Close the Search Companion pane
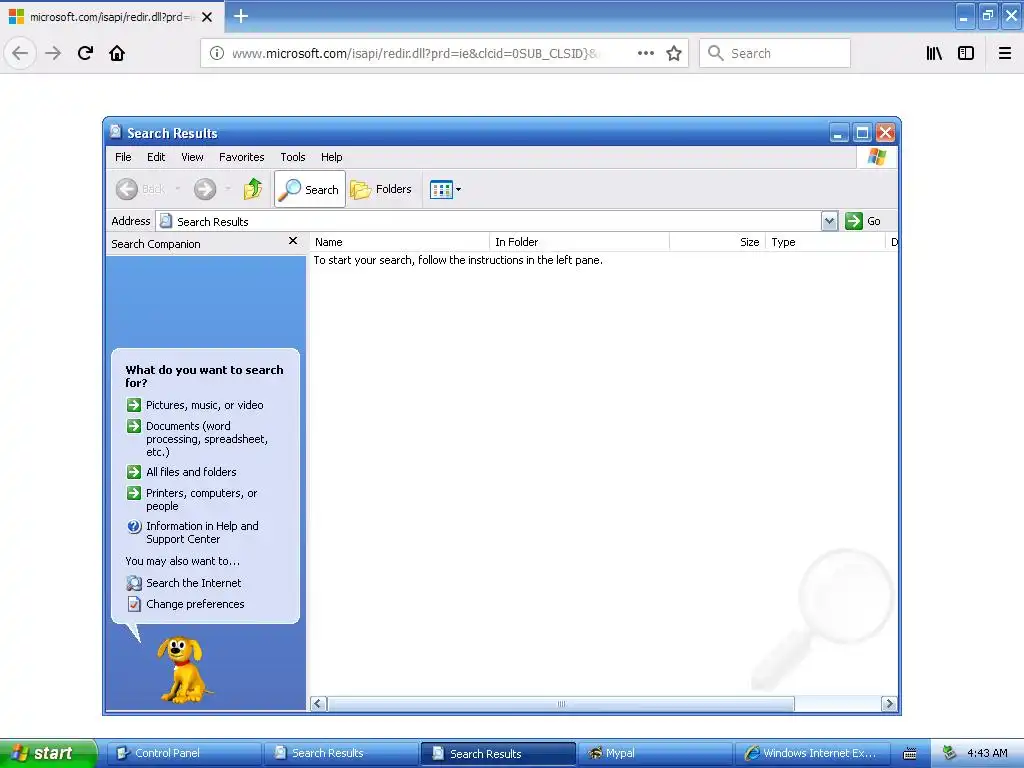The image size is (1024, 768). [293, 241]
